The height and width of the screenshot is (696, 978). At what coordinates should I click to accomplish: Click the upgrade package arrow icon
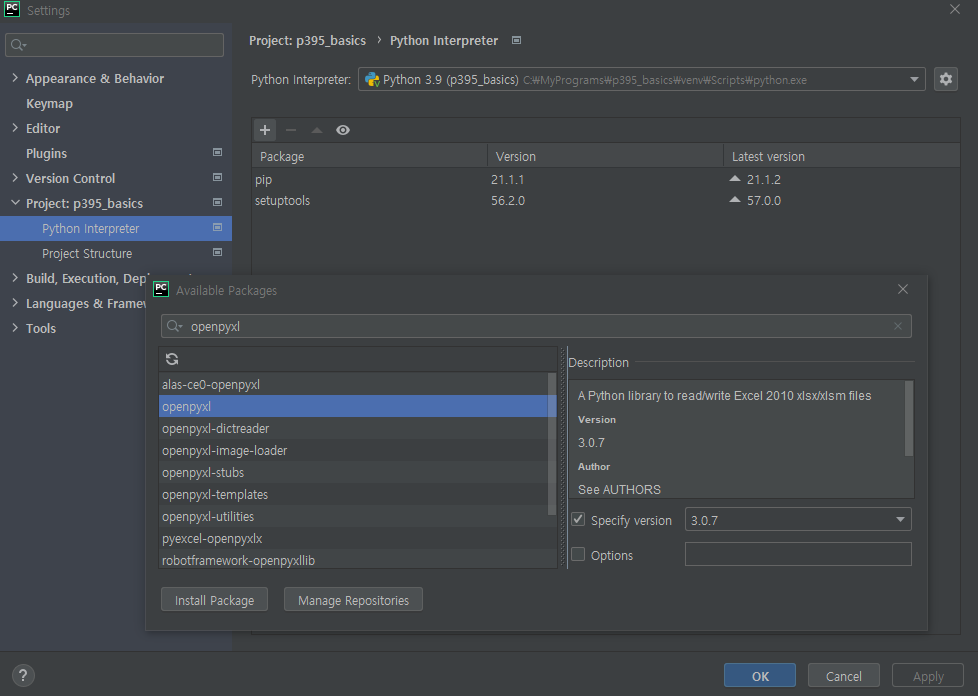(317, 130)
